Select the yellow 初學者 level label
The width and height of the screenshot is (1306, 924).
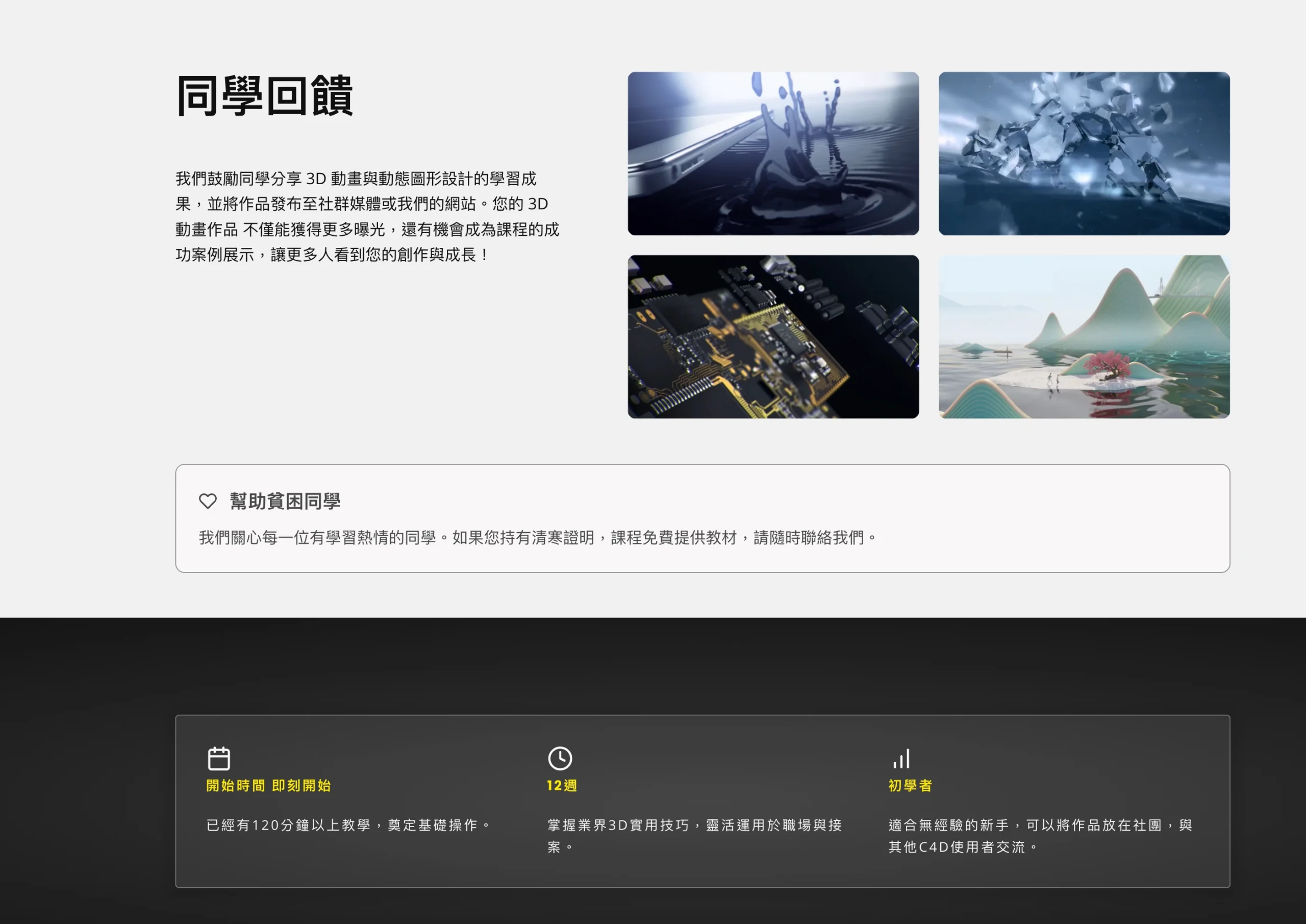(910, 786)
